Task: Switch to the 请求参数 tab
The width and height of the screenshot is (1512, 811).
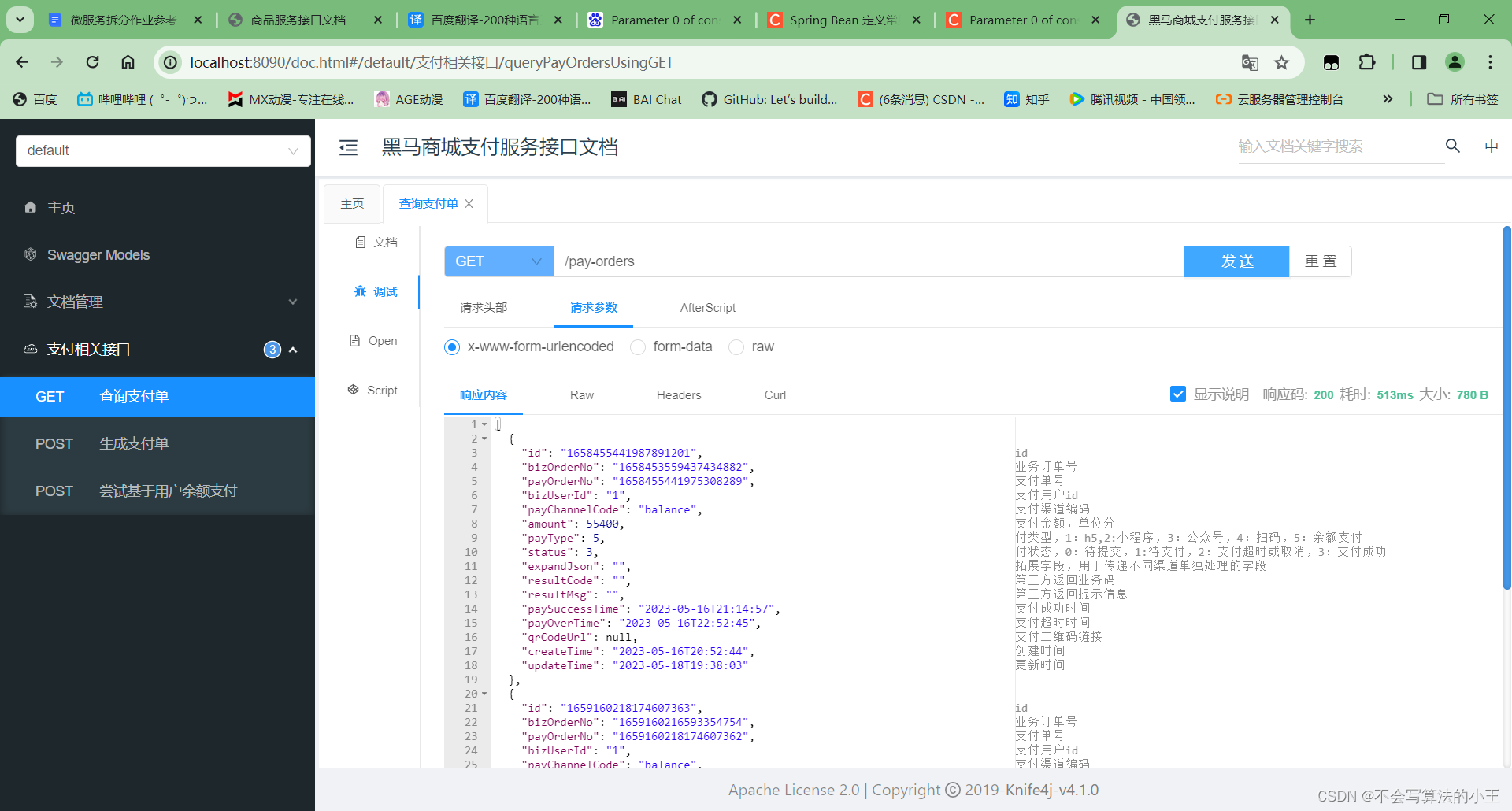Action: coord(594,308)
